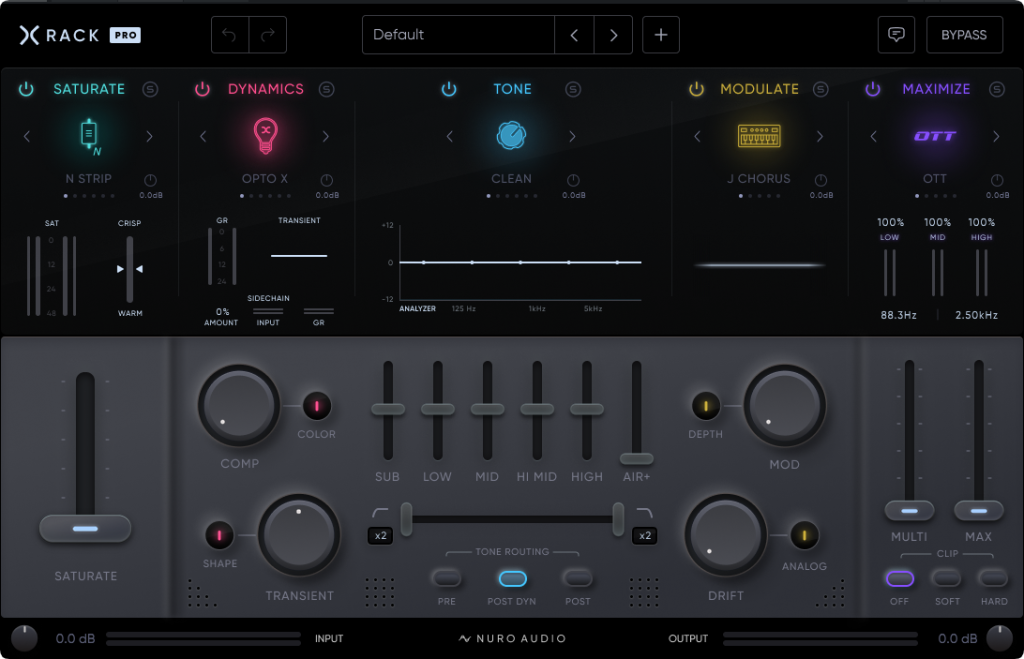Set tone routing to PRE
The width and height of the screenshot is (1024, 659).
coord(447,578)
